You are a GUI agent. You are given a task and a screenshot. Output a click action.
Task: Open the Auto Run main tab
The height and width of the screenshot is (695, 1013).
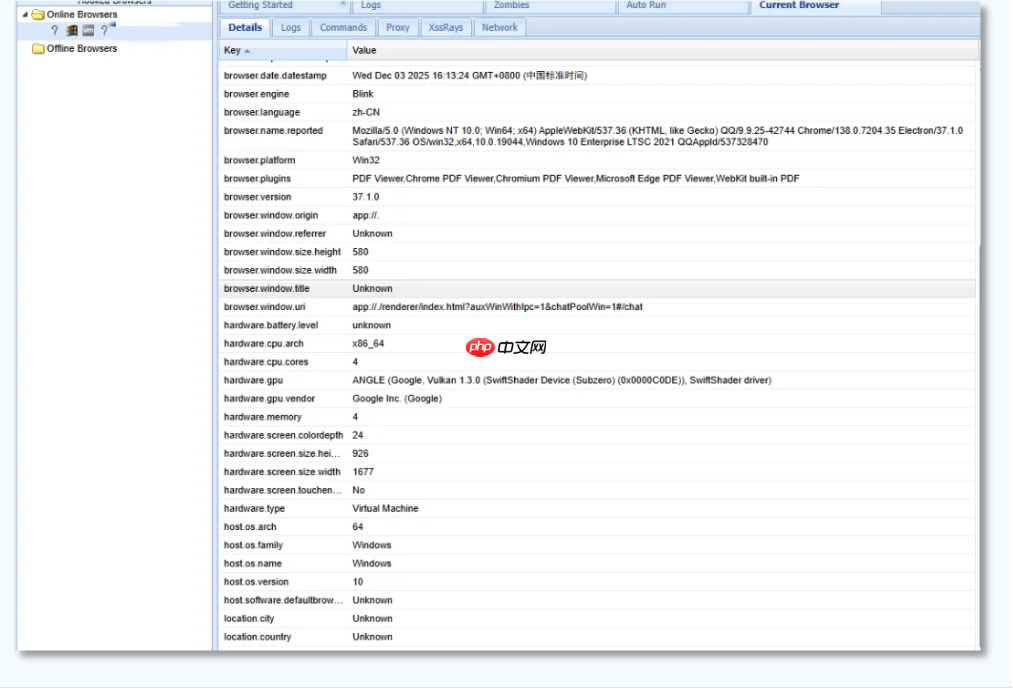(x=646, y=6)
